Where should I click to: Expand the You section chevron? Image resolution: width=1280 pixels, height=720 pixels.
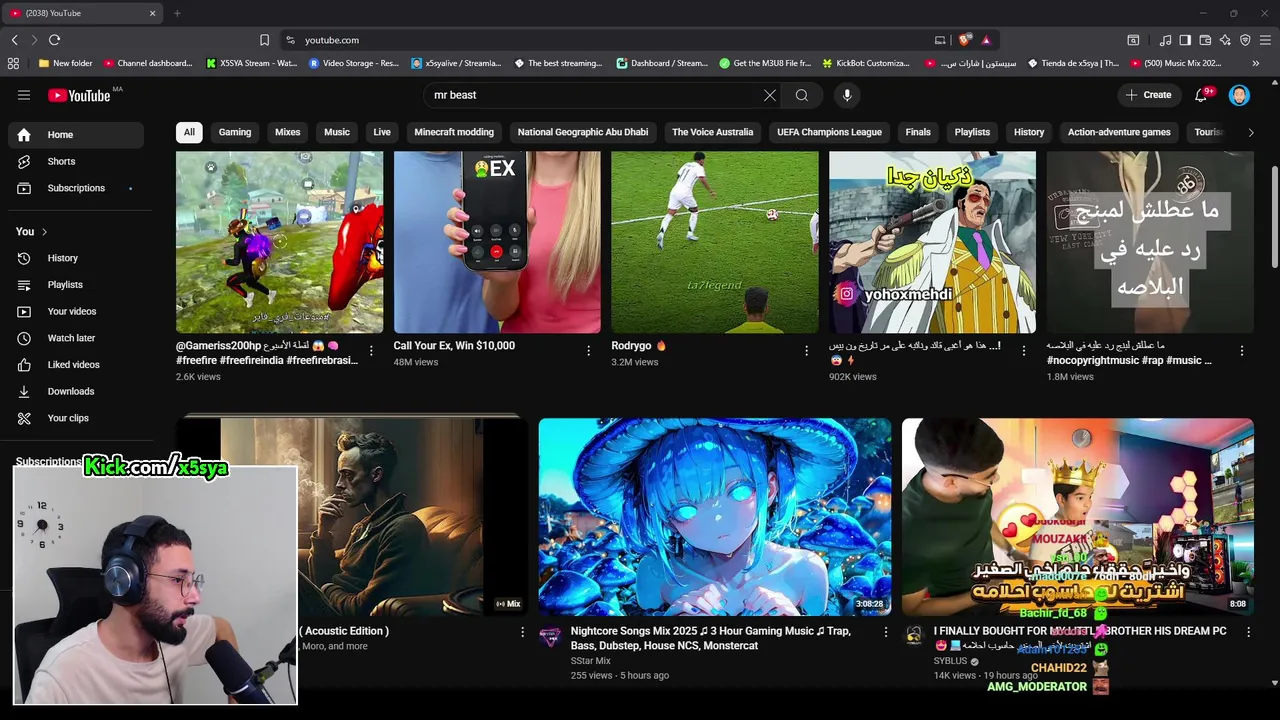coord(44,232)
